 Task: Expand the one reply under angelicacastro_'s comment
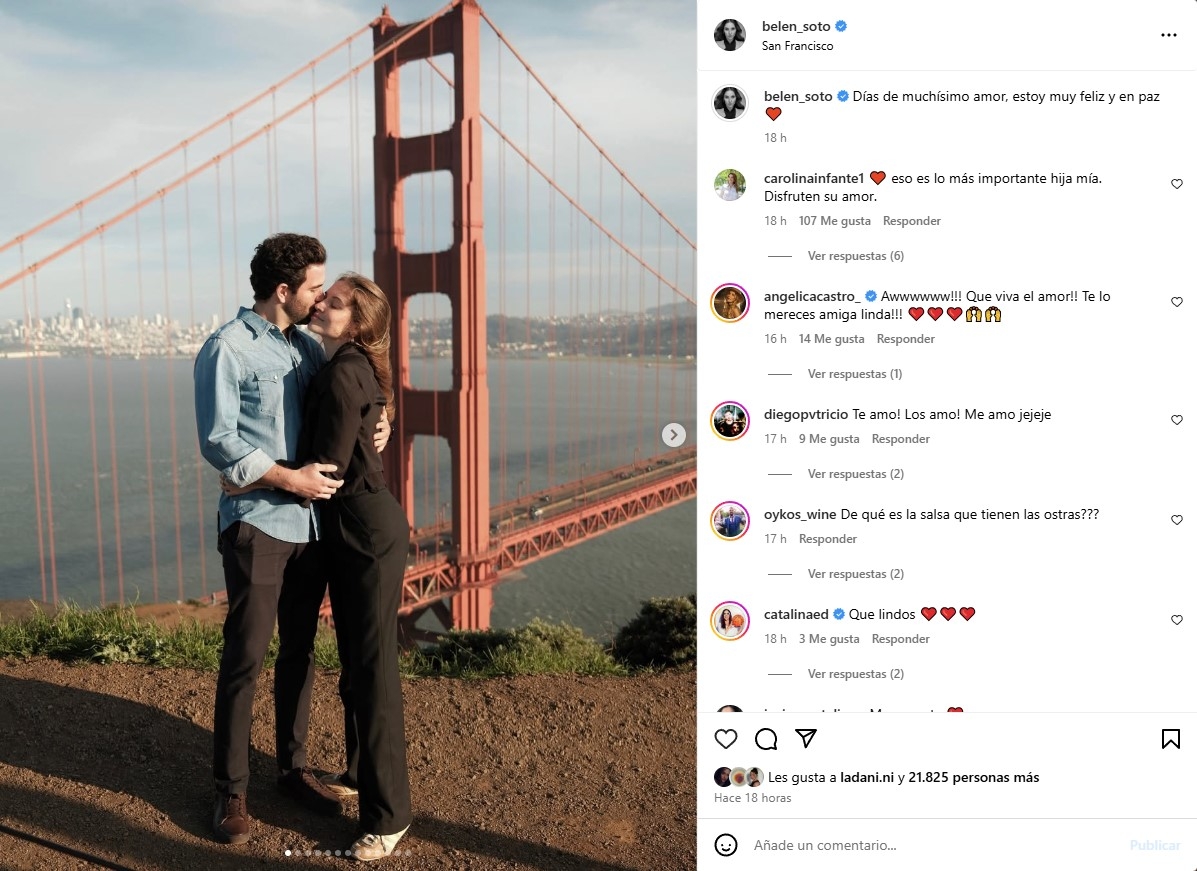pyautogui.click(x=854, y=374)
